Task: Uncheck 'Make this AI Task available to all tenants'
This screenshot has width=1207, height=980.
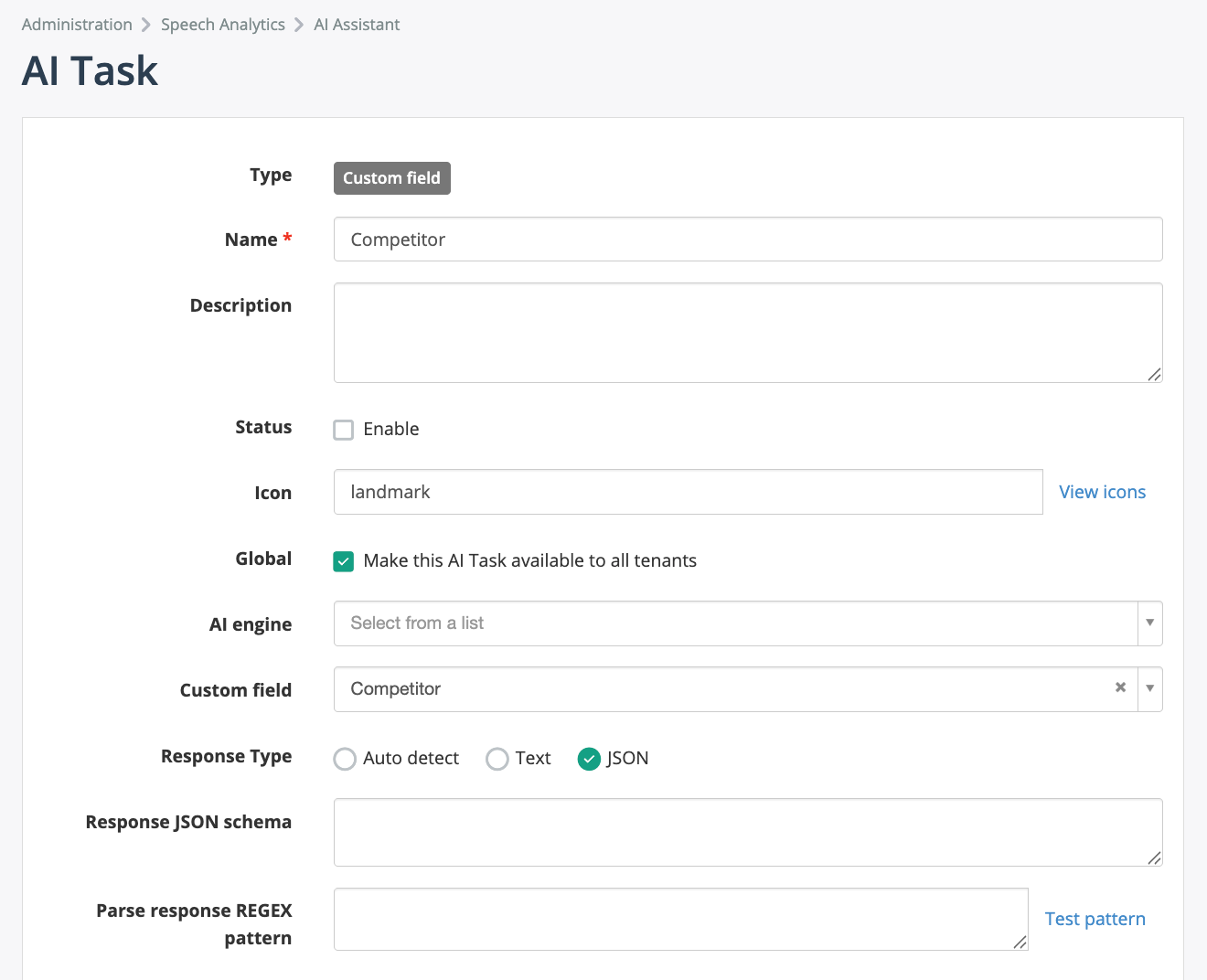Action: (344, 561)
